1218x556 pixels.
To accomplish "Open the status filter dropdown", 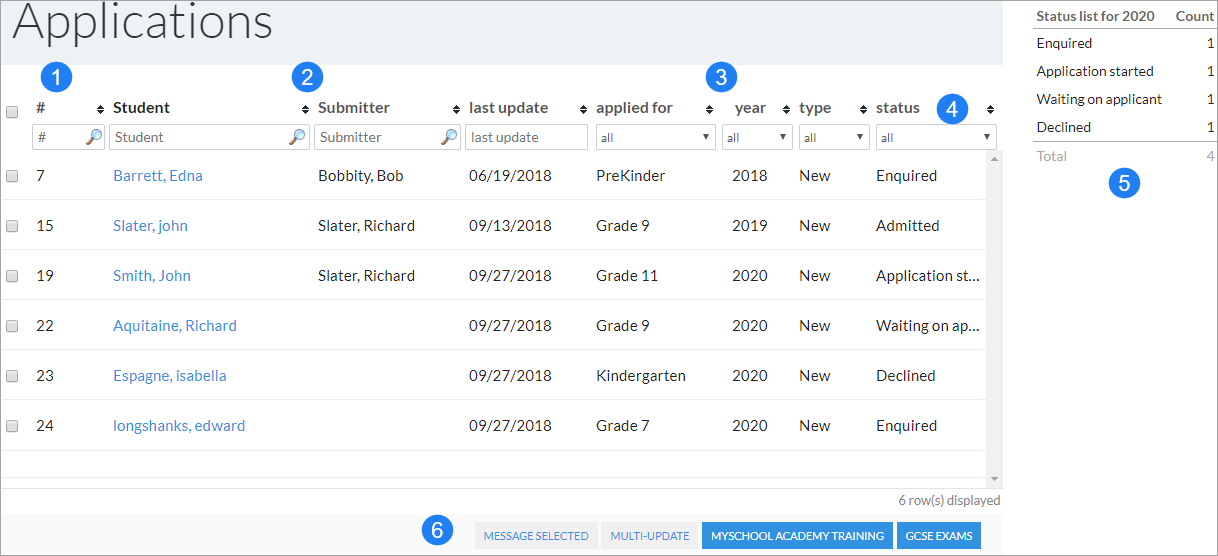I will tap(936, 137).
